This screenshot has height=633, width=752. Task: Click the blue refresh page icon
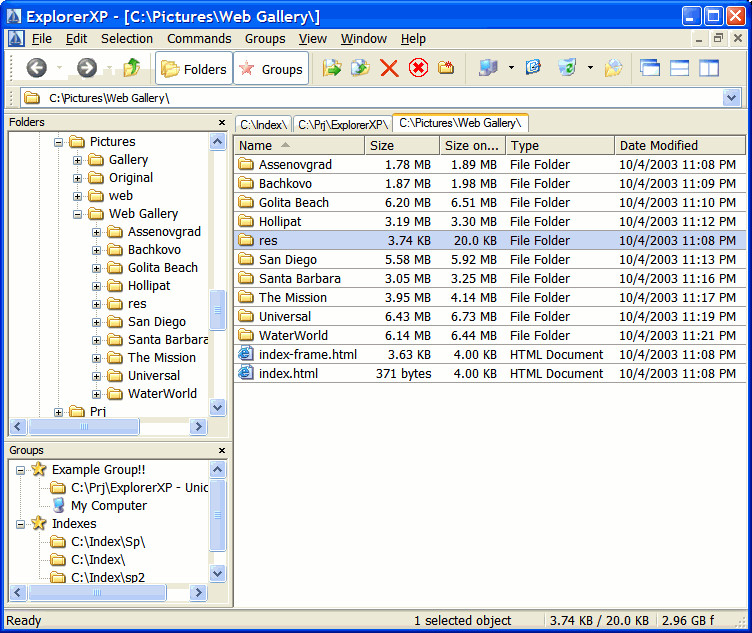(533, 68)
